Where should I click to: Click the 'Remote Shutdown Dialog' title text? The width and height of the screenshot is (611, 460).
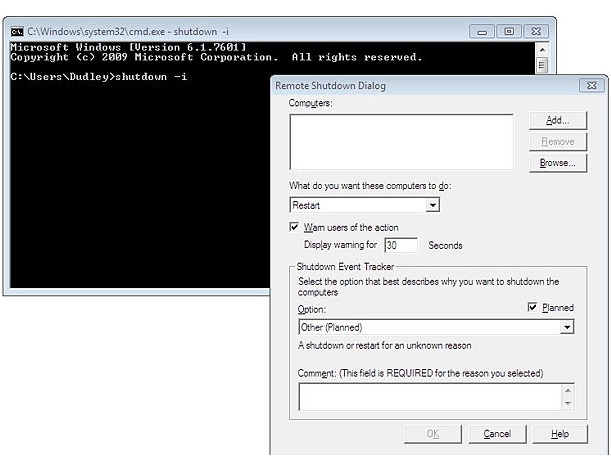(330, 85)
